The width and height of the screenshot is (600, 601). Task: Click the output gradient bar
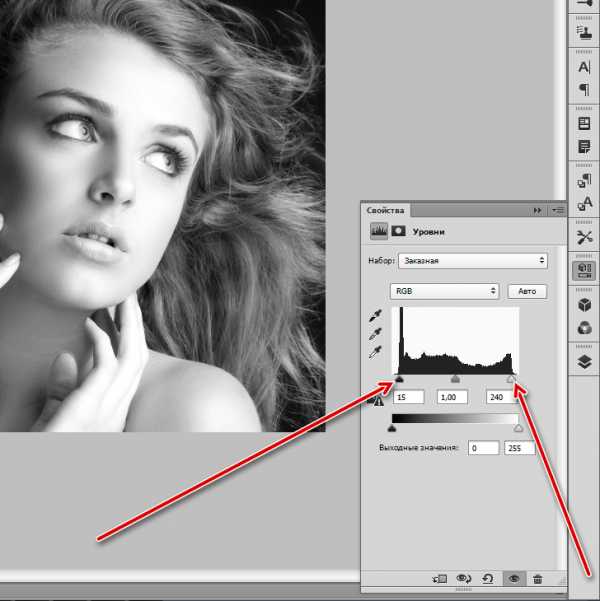[x=455, y=418]
